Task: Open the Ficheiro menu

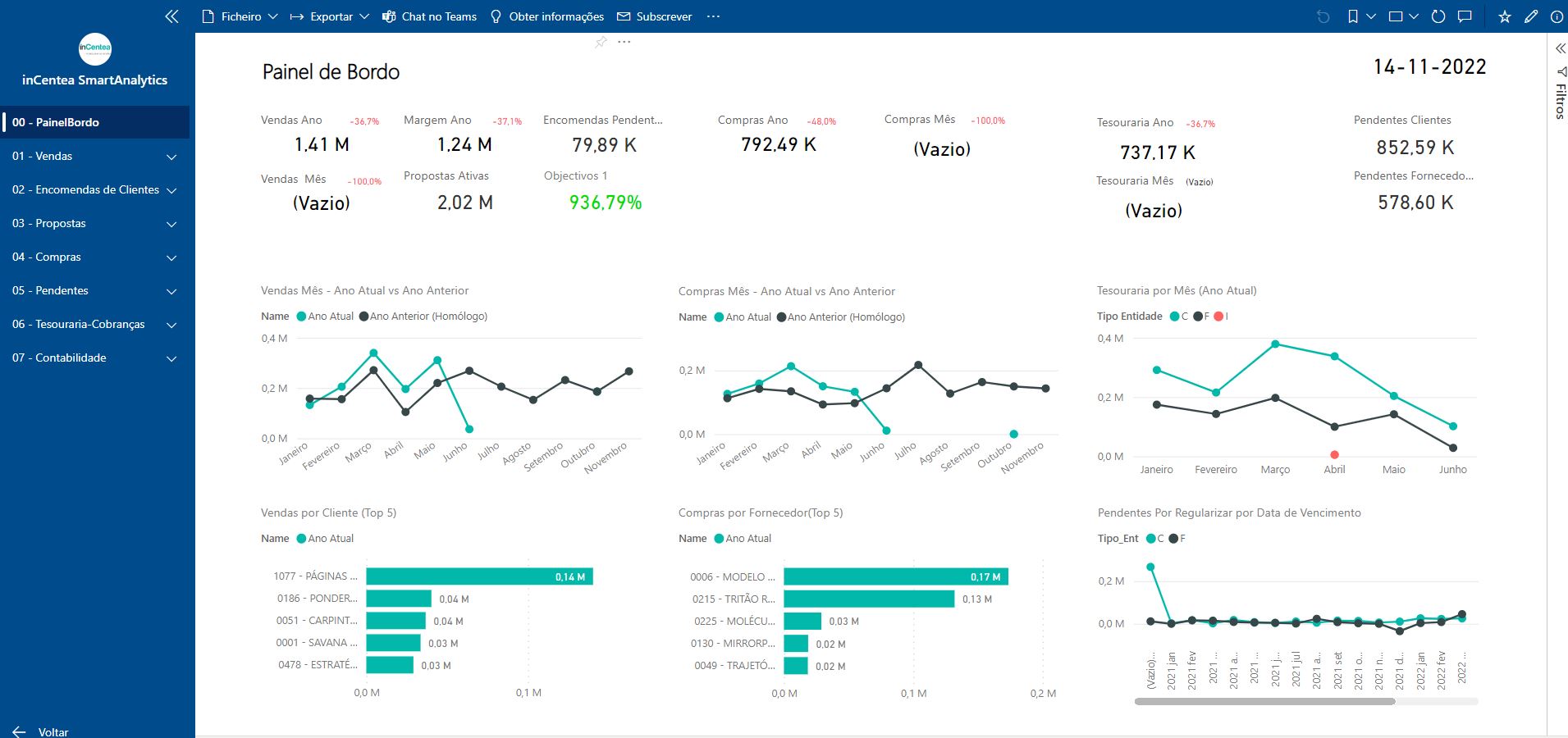Action: [x=240, y=16]
